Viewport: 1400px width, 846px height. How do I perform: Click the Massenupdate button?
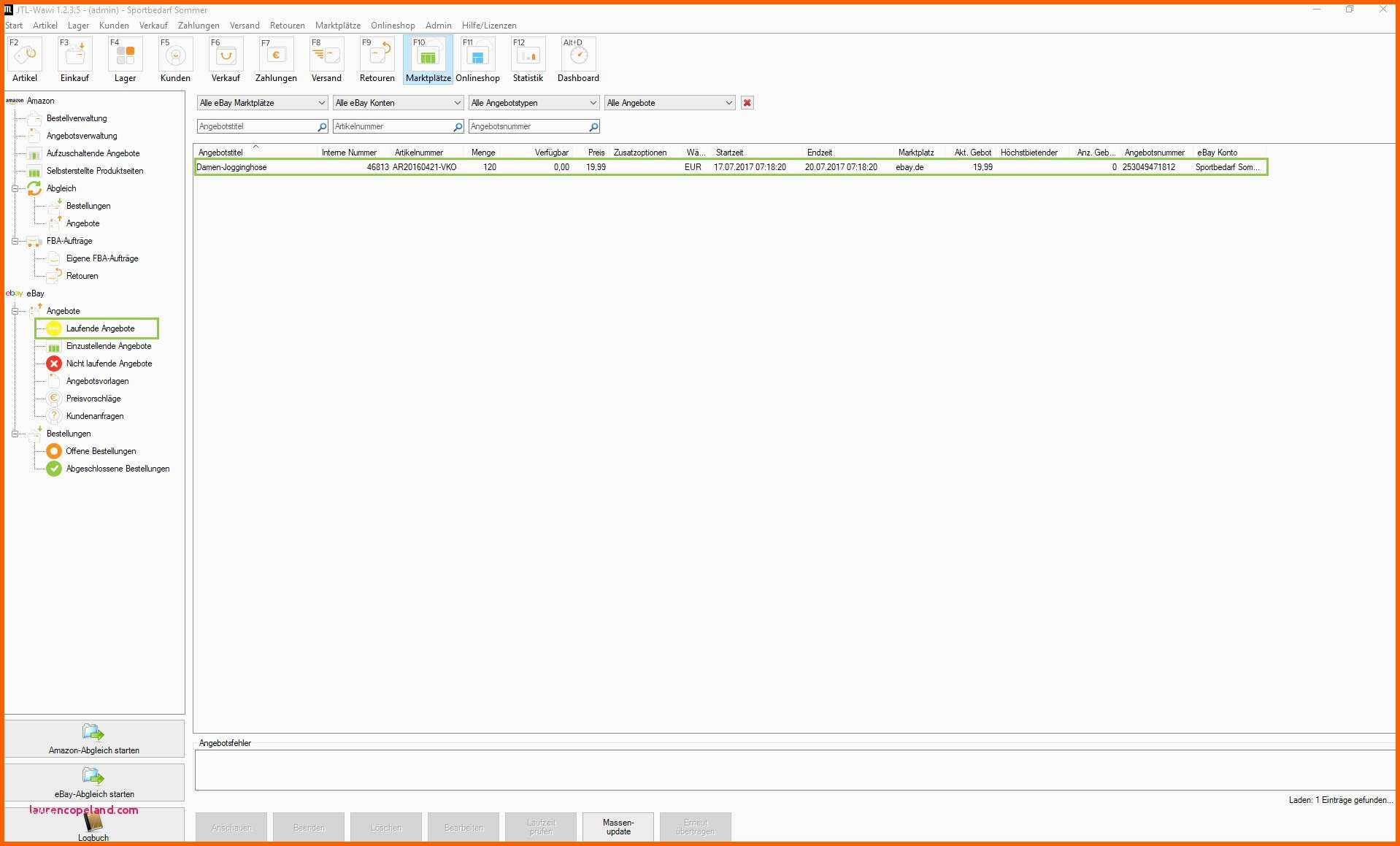coord(618,827)
